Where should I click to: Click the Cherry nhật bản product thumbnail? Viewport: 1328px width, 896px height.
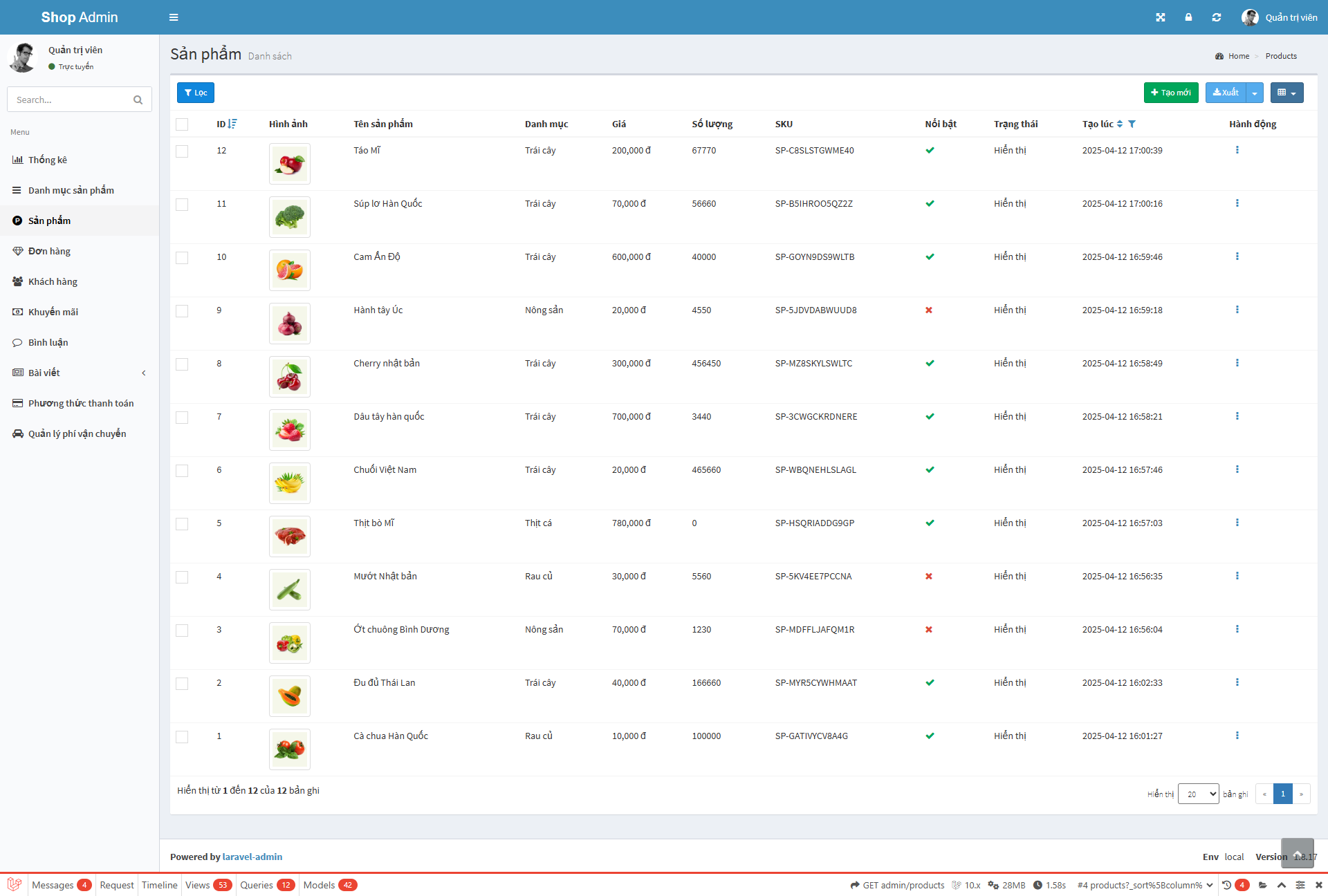289,377
